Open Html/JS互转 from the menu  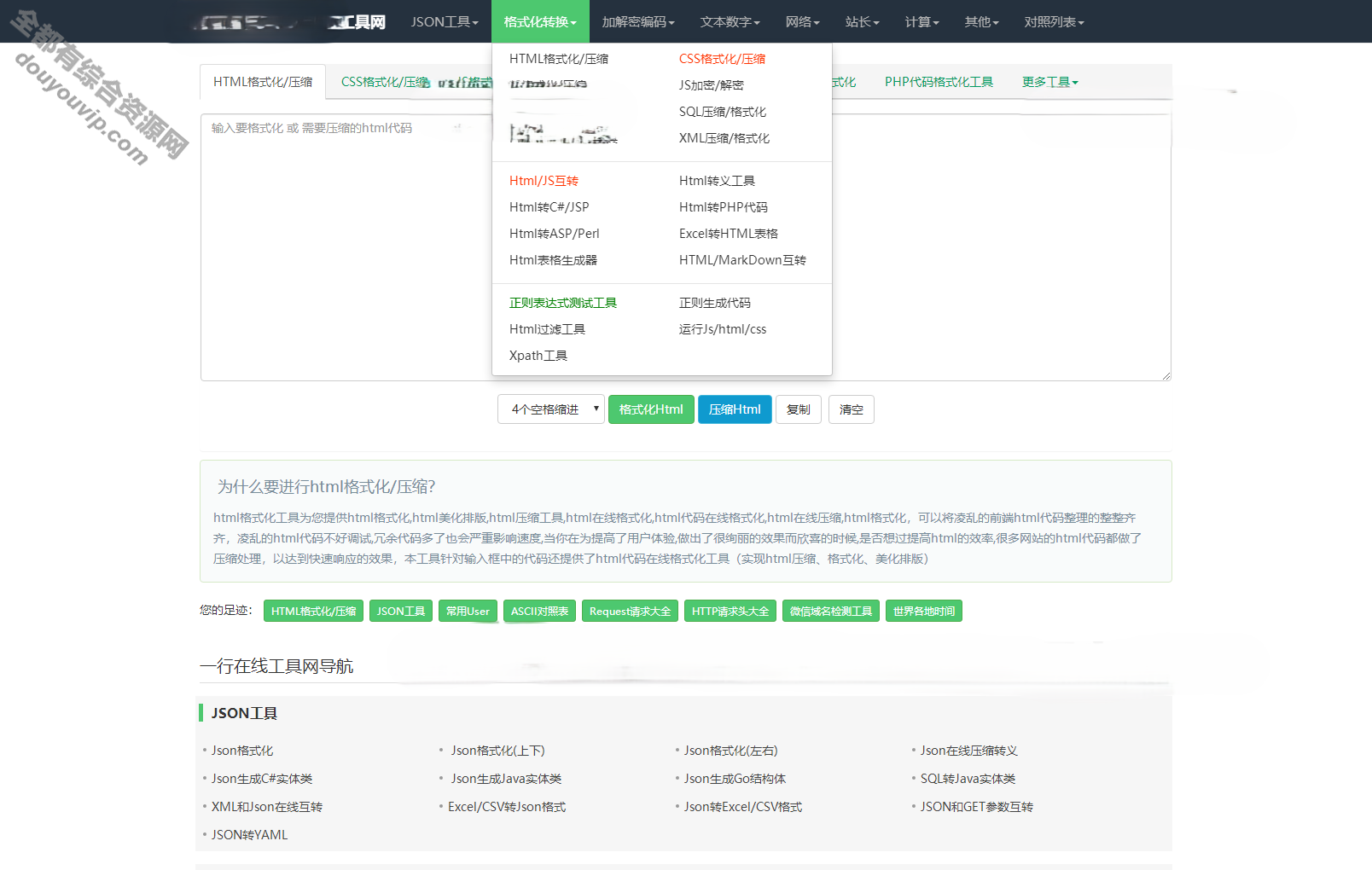544,181
